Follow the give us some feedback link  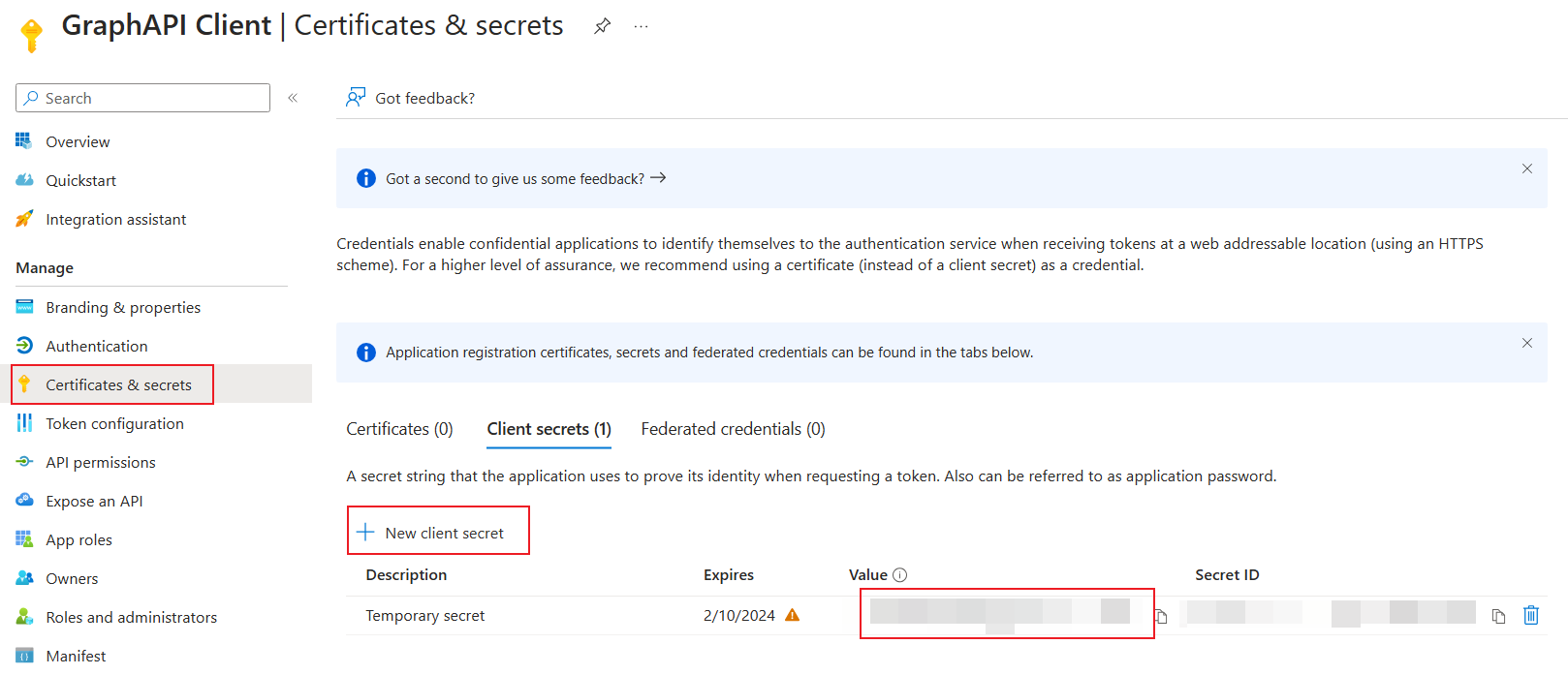click(525, 178)
